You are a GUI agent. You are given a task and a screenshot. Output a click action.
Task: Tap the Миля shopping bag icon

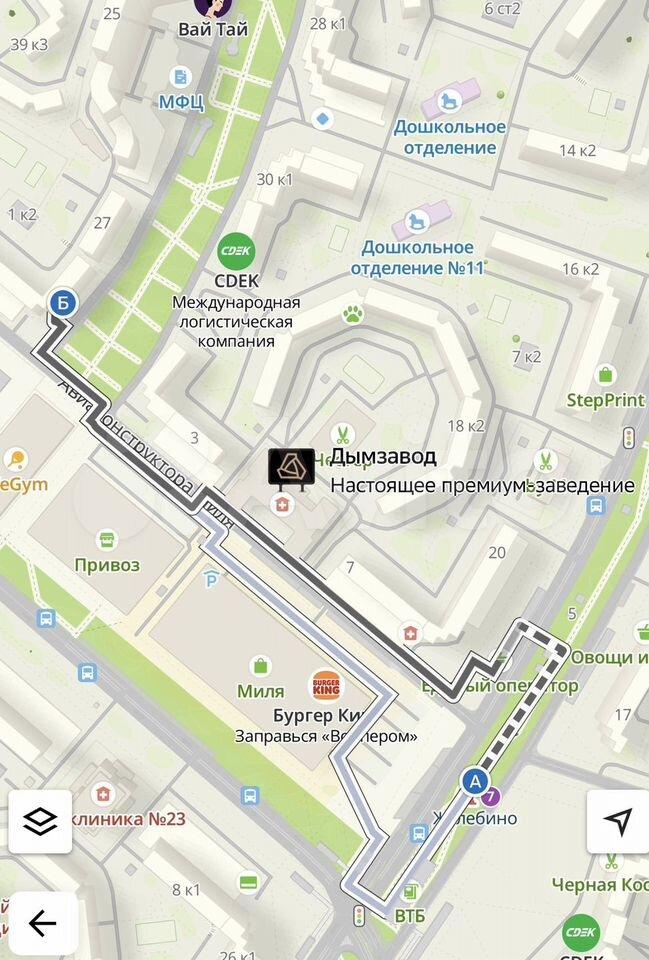[x=261, y=666]
